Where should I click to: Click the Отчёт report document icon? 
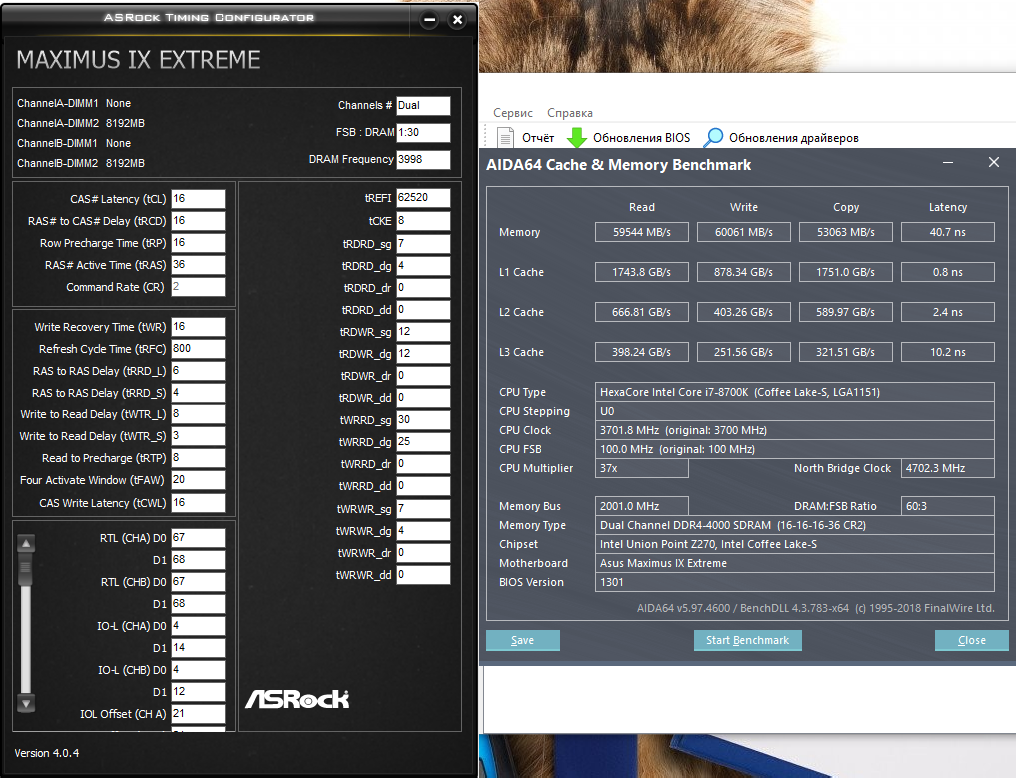(x=505, y=137)
